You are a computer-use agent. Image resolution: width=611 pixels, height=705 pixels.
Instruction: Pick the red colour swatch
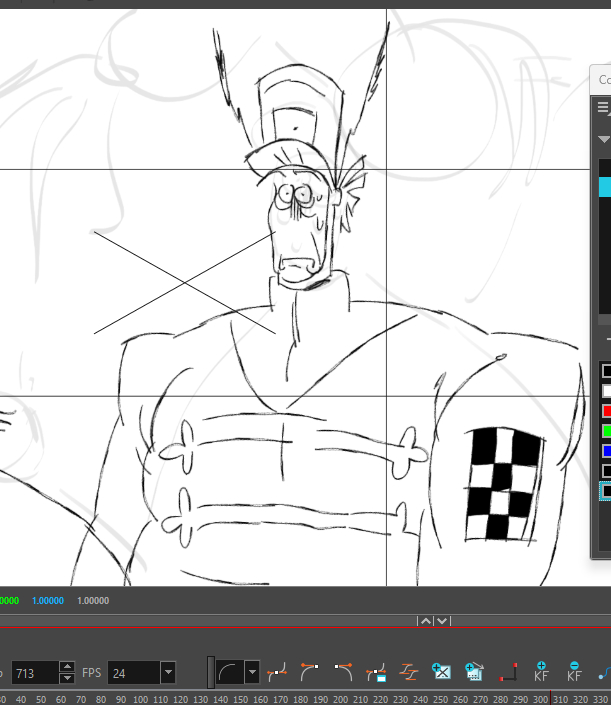(605, 411)
